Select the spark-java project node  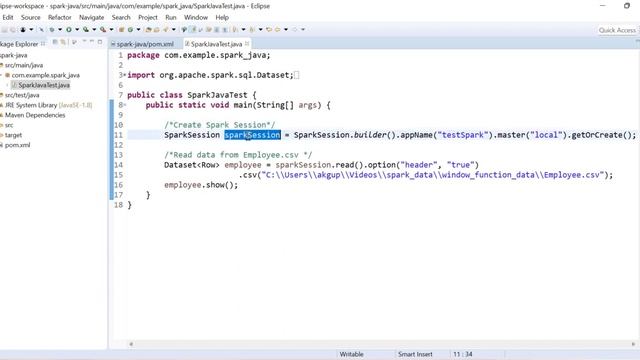[13, 55]
